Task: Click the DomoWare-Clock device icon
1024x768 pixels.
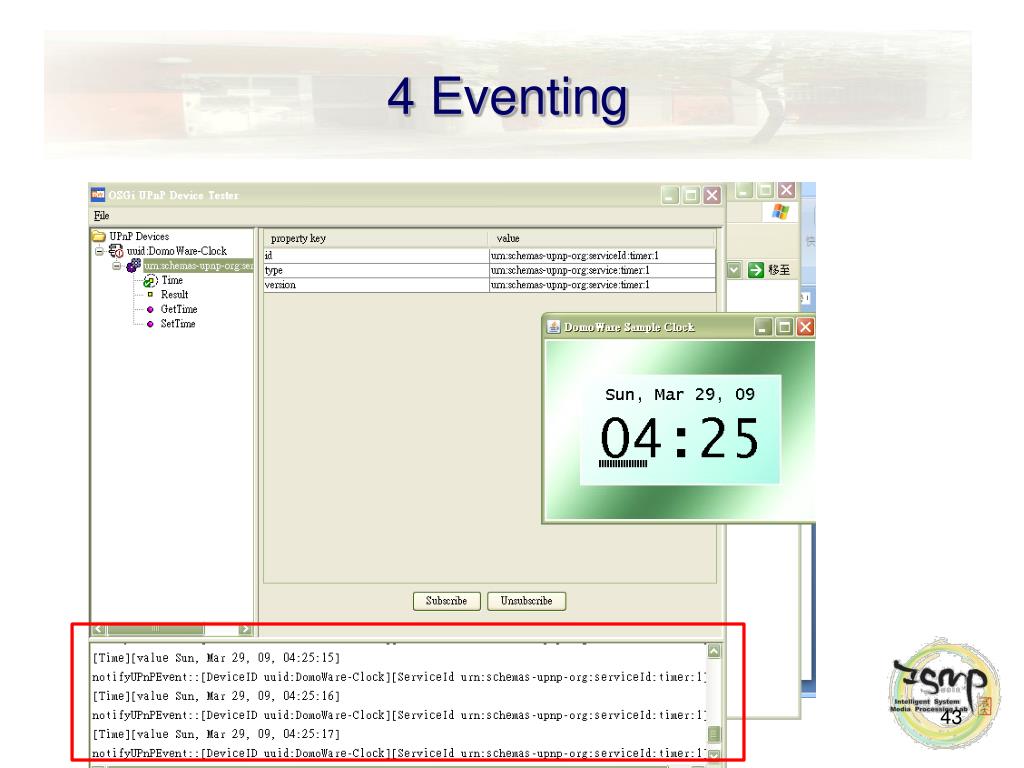Action: pos(116,251)
